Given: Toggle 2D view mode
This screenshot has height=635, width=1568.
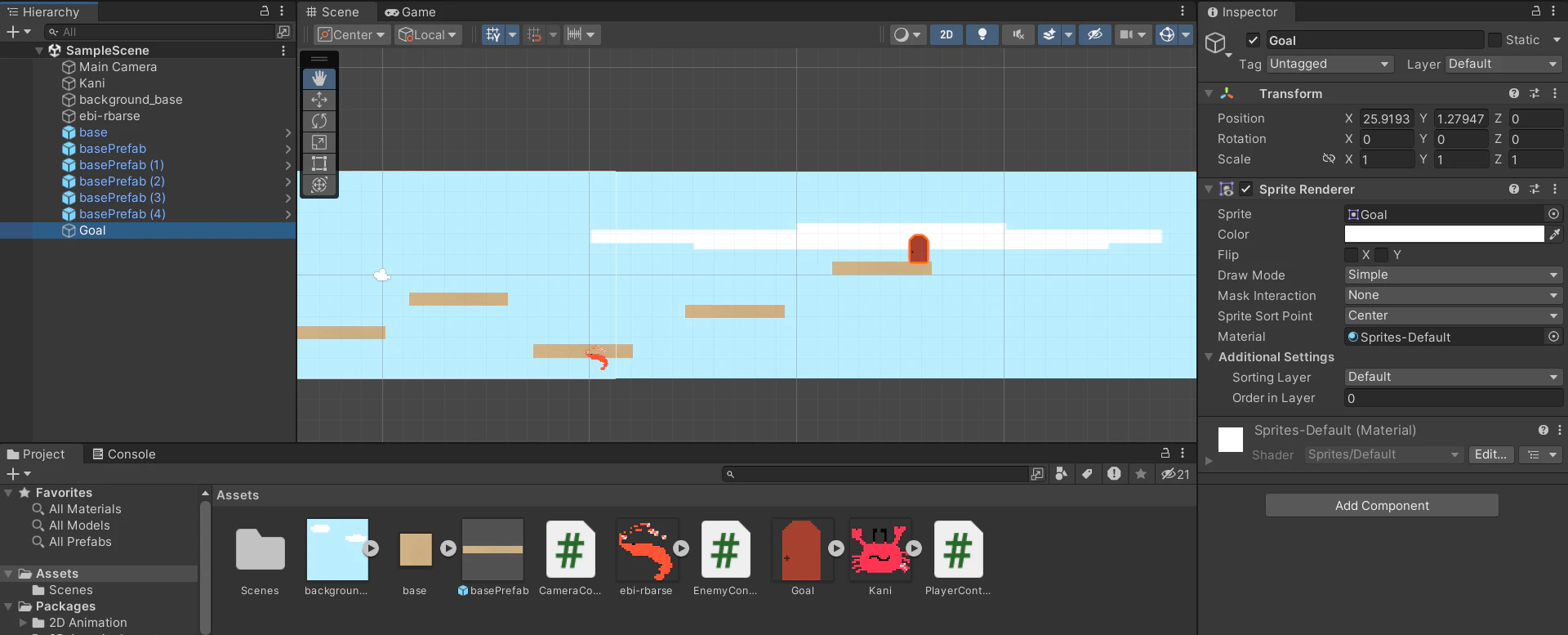Looking at the screenshot, I should 947,34.
